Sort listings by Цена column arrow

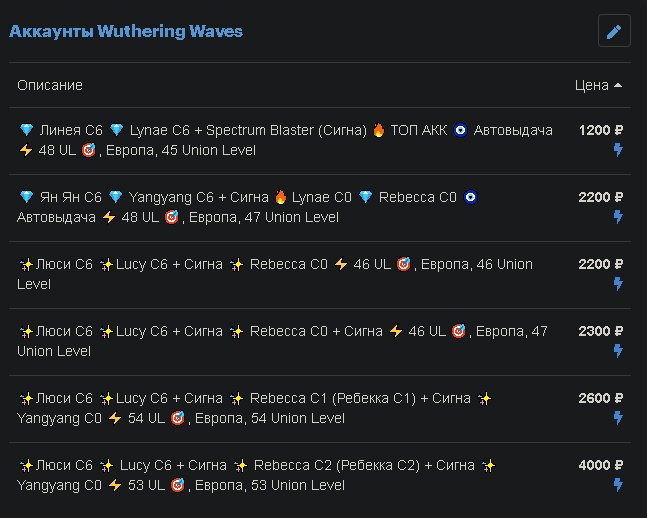click(618, 85)
